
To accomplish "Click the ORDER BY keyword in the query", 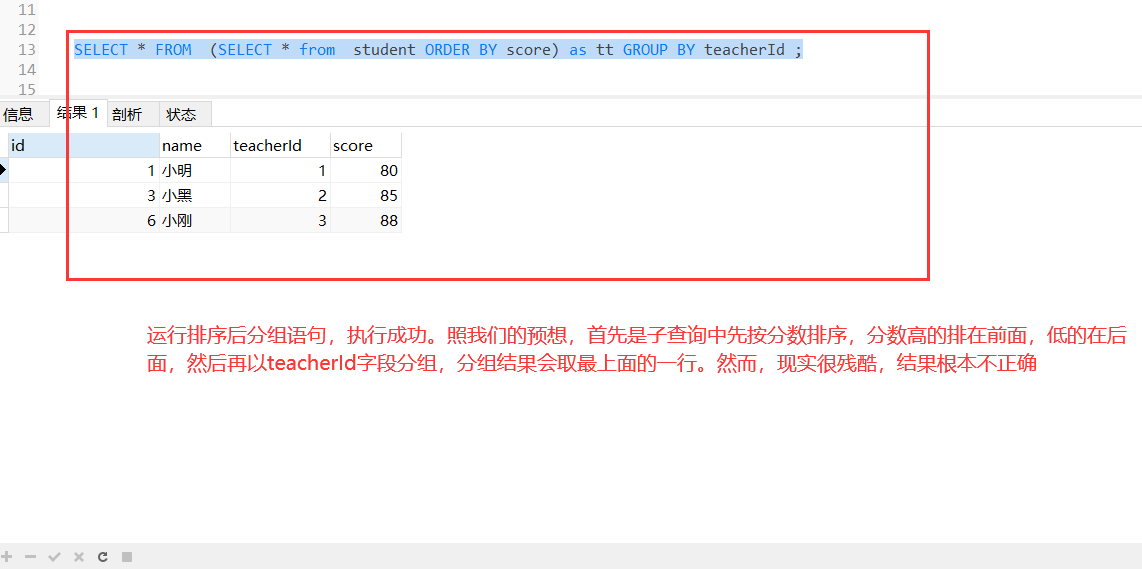I will 461,50.
